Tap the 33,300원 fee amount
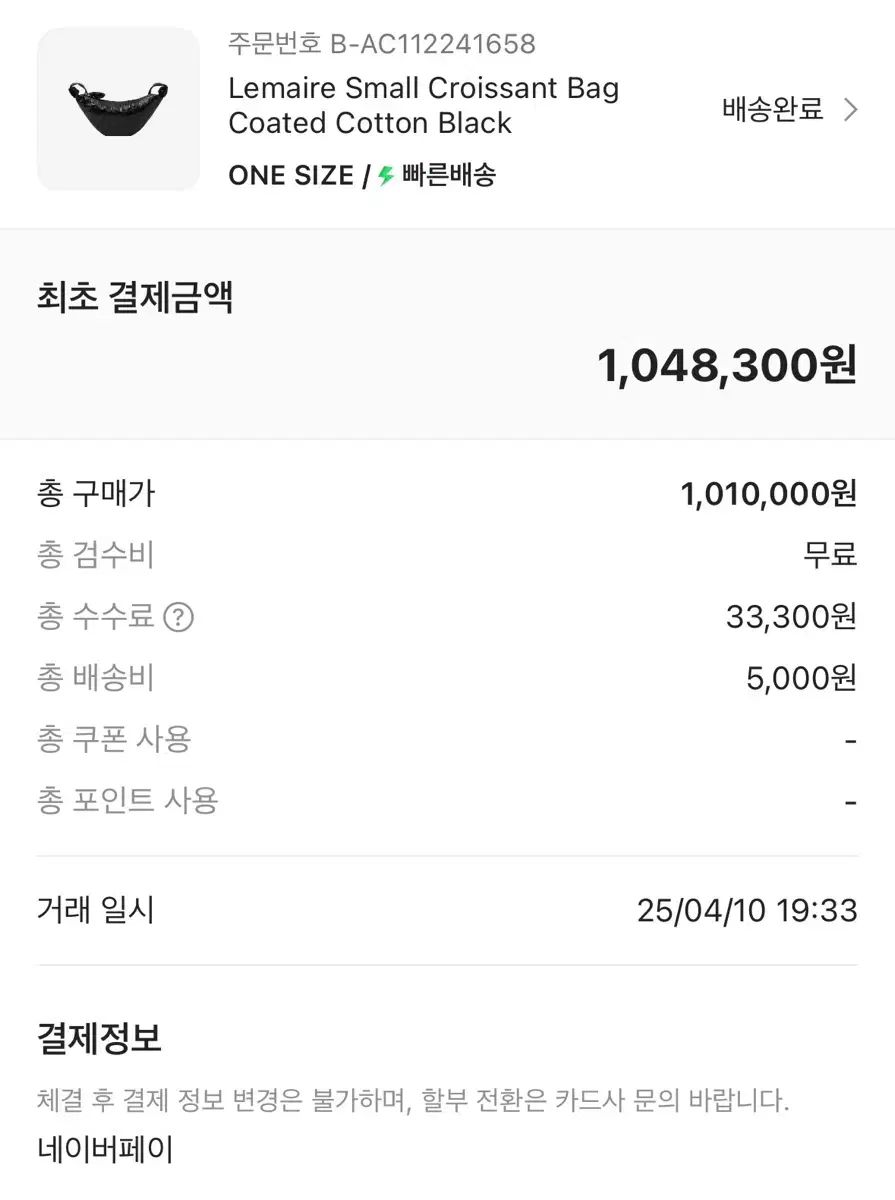Image resolution: width=895 pixels, height=1200 pixels. (x=792, y=617)
